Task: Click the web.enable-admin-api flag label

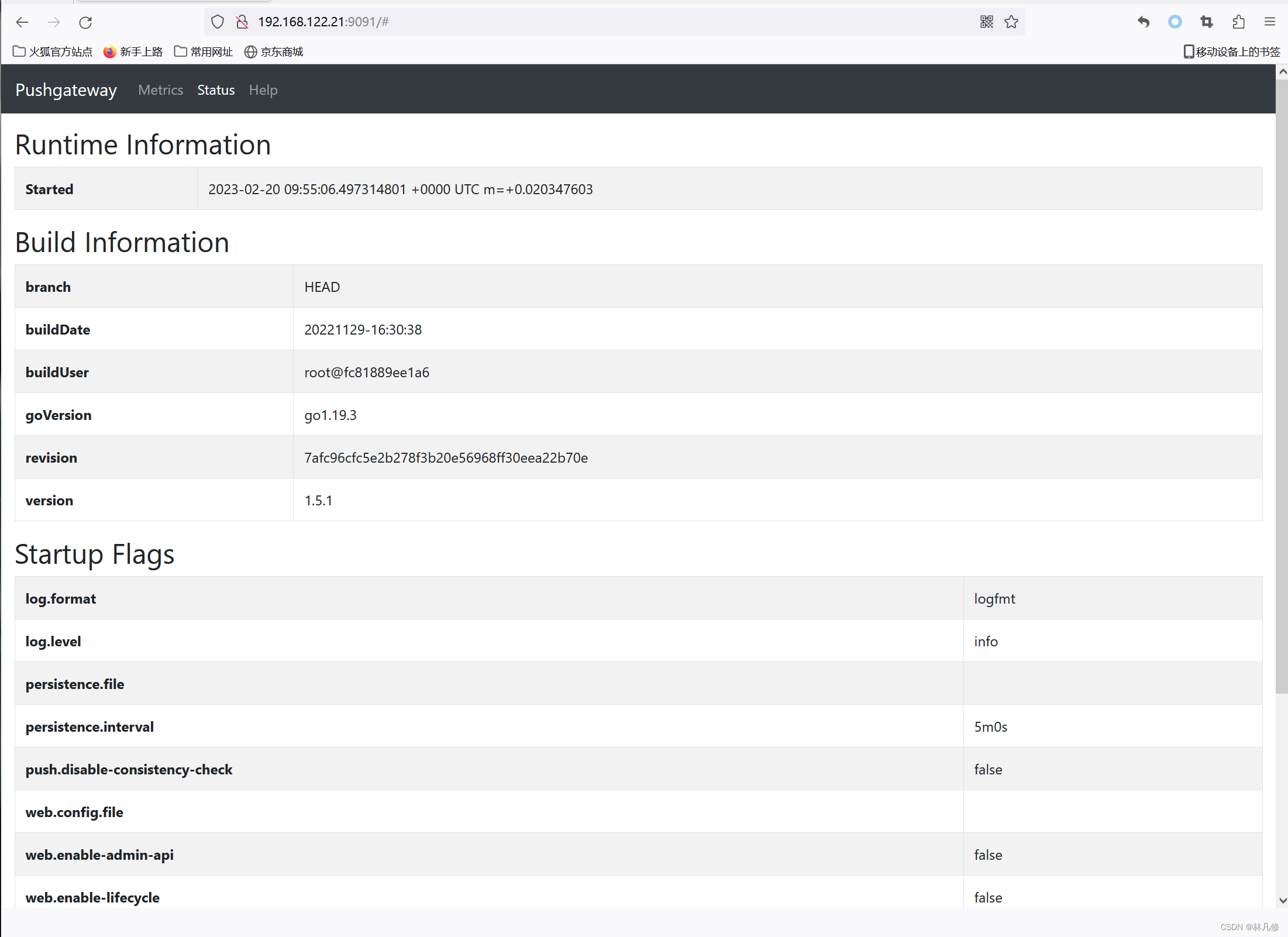Action: tap(100, 855)
